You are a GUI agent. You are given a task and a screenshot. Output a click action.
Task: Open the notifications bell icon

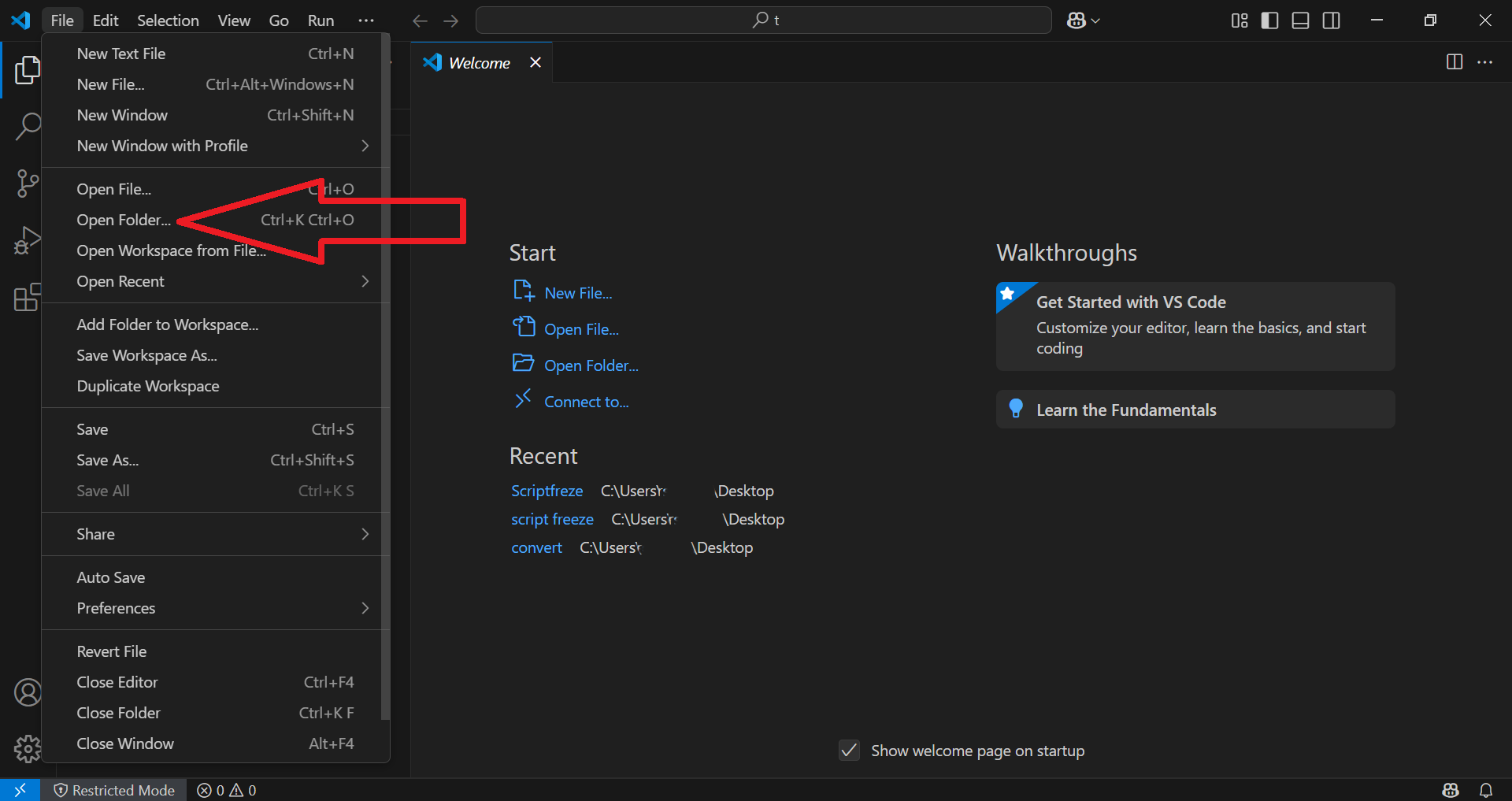click(x=1486, y=790)
